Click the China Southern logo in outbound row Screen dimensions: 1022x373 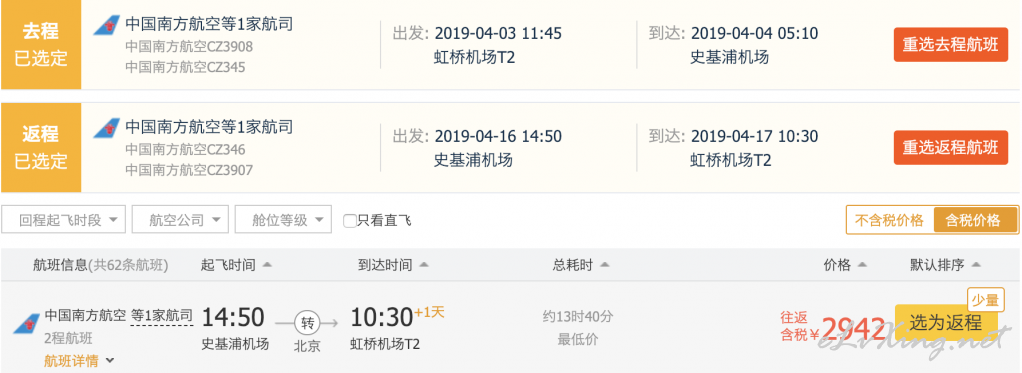[x=107, y=25]
